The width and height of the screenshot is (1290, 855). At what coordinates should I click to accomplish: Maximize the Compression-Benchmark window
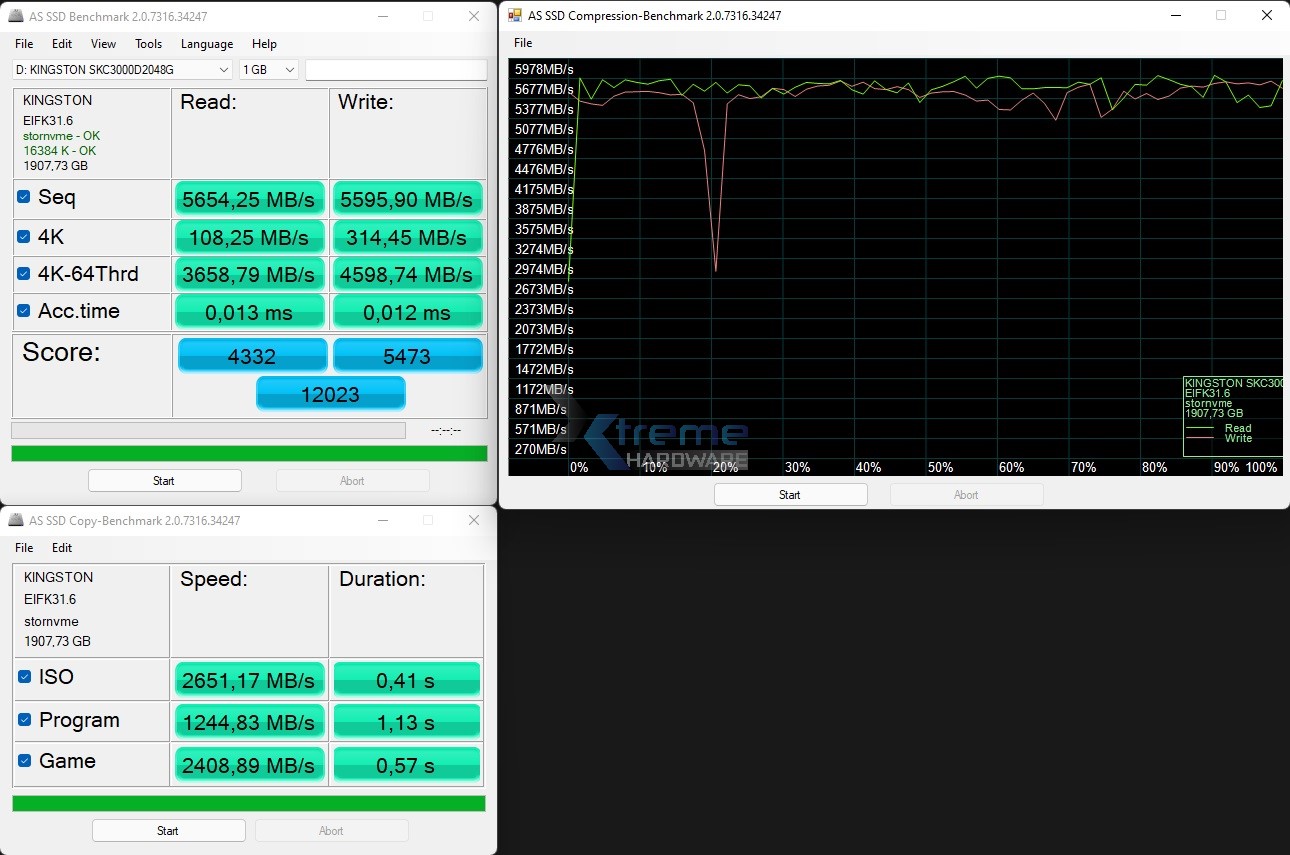coord(1221,16)
